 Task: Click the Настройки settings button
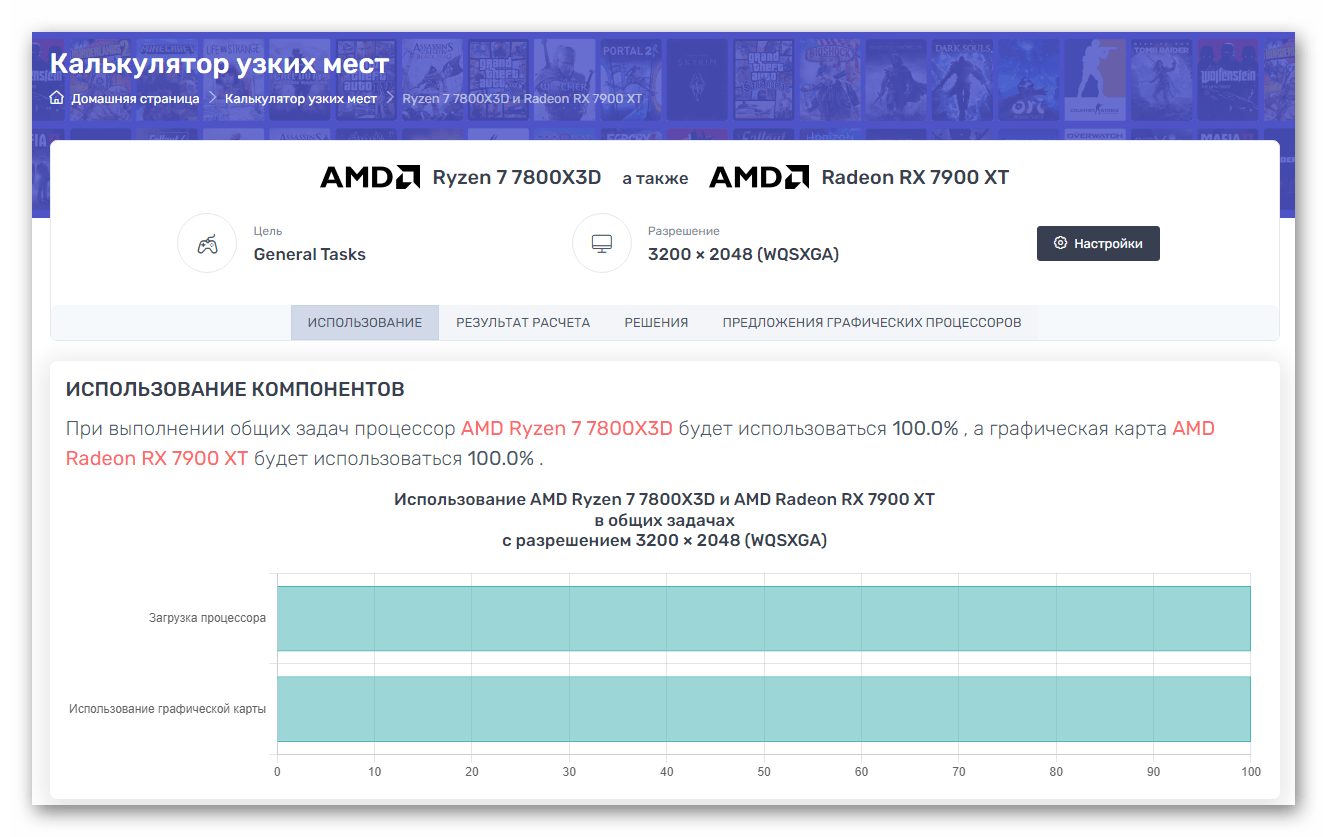tap(1098, 243)
